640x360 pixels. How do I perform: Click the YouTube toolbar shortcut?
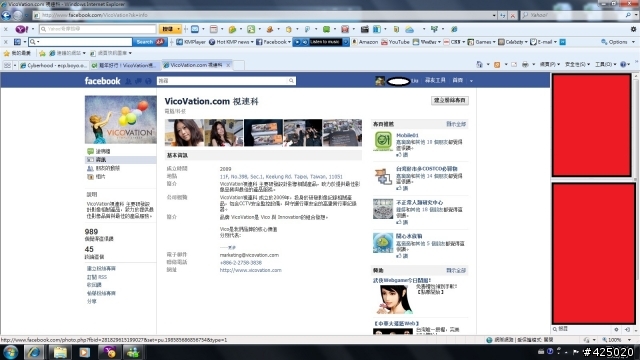pyautogui.click(x=395, y=42)
